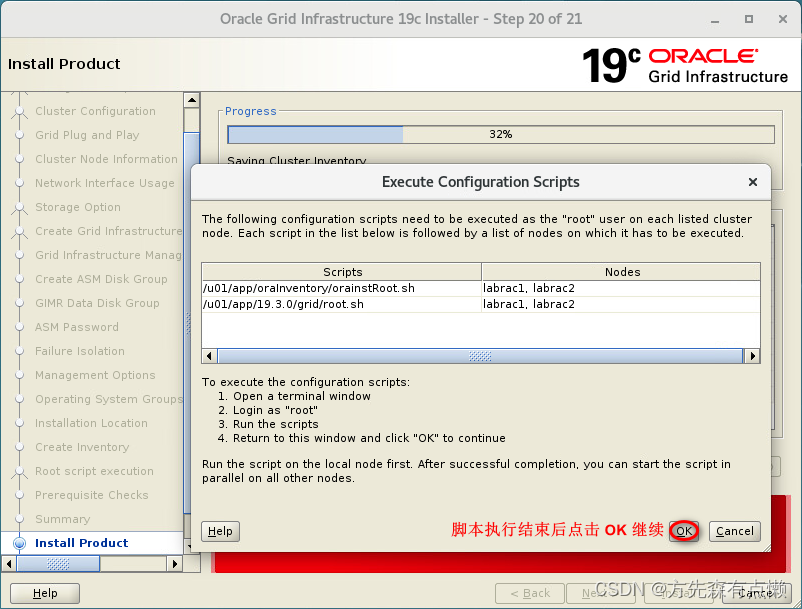This screenshot has width=802, height=609.
Task: Click the Root script execution step node icon
Action: 19,471
